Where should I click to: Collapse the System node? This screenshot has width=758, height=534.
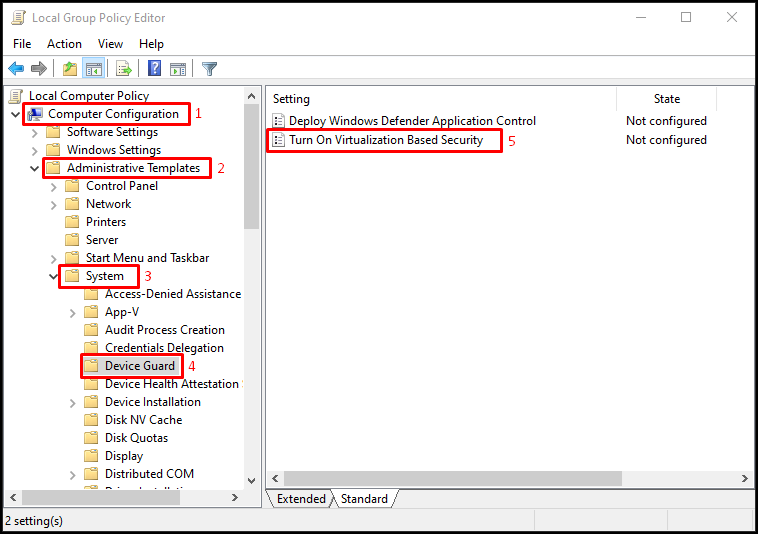(x=54, y=276)
